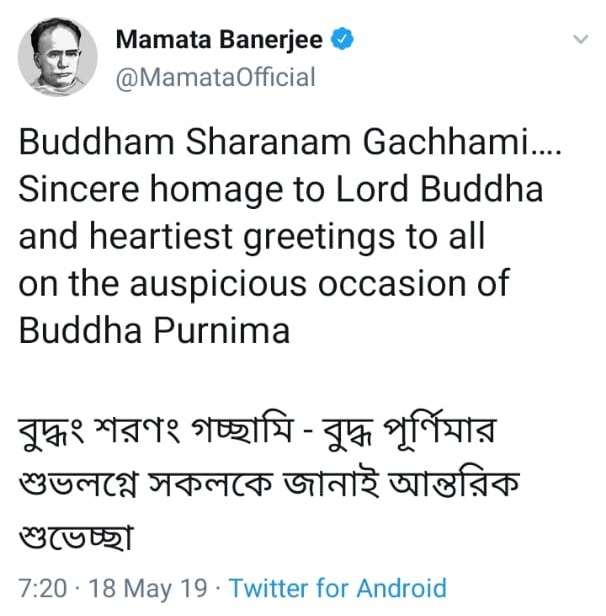The height and width of the screenshot is (616, 606).
Task: Open the profile picture avatar
Action: [58, 57]
